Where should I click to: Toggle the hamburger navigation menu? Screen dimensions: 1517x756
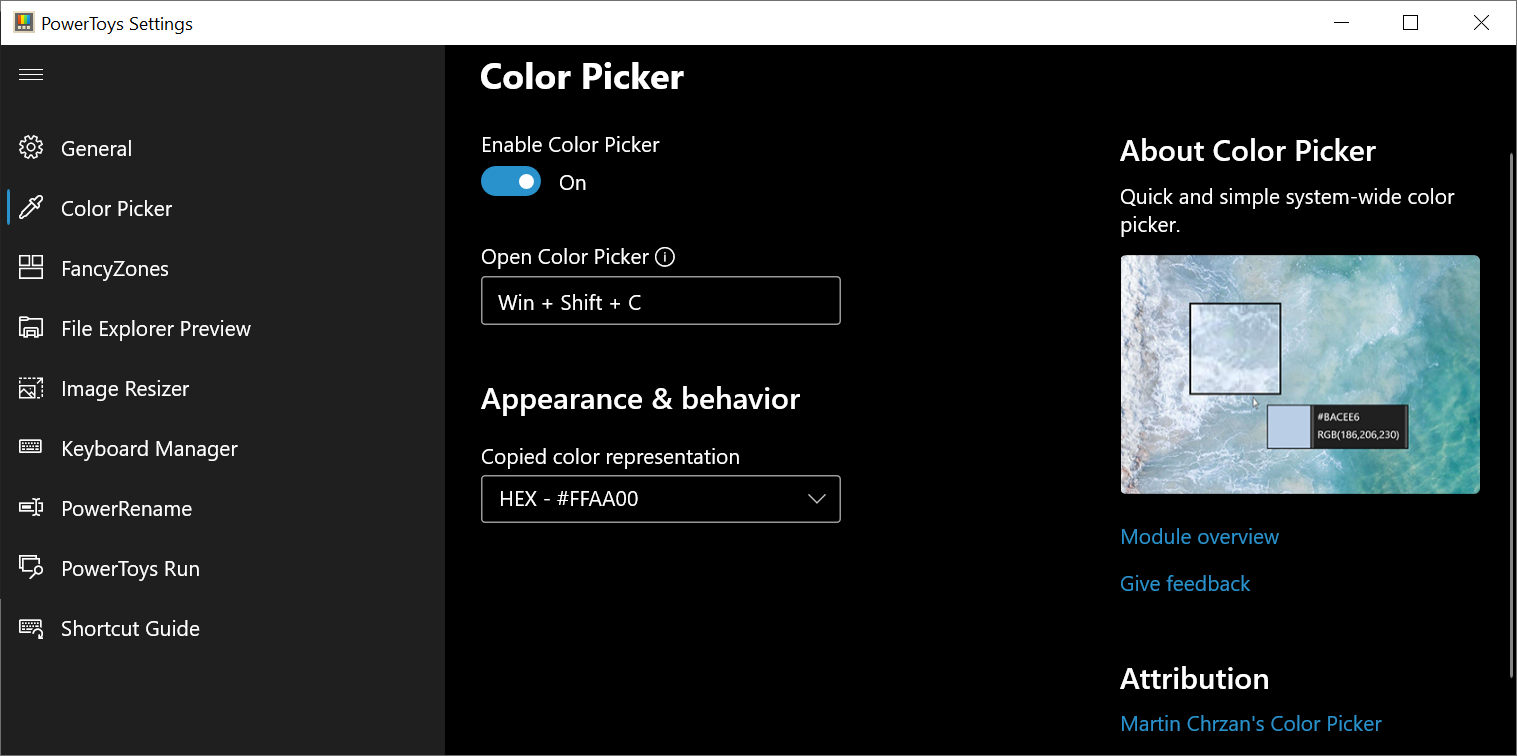pyautogui.click(x=30, y=74)
